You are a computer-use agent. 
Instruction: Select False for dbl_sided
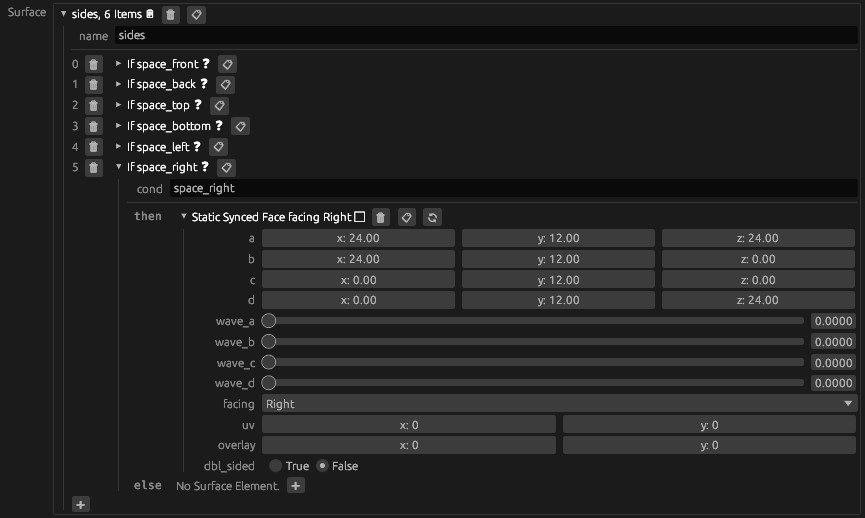pyautogui.click(x=322, y=466)
